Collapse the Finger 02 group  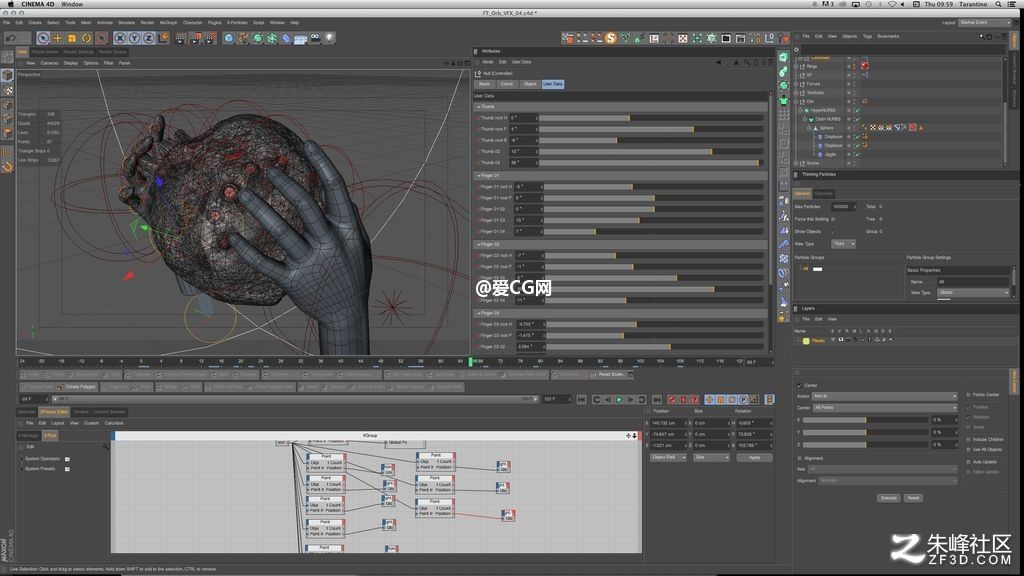[478, 244]
